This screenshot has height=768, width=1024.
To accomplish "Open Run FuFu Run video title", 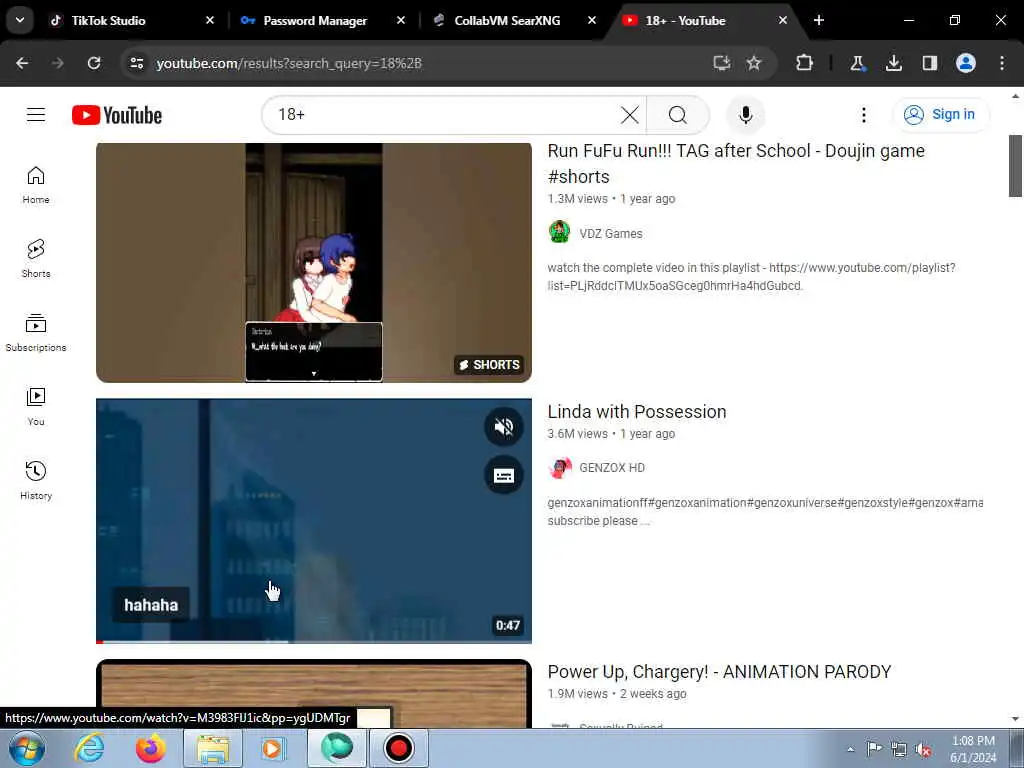I will pyautogui.click(x=736, y=163).
